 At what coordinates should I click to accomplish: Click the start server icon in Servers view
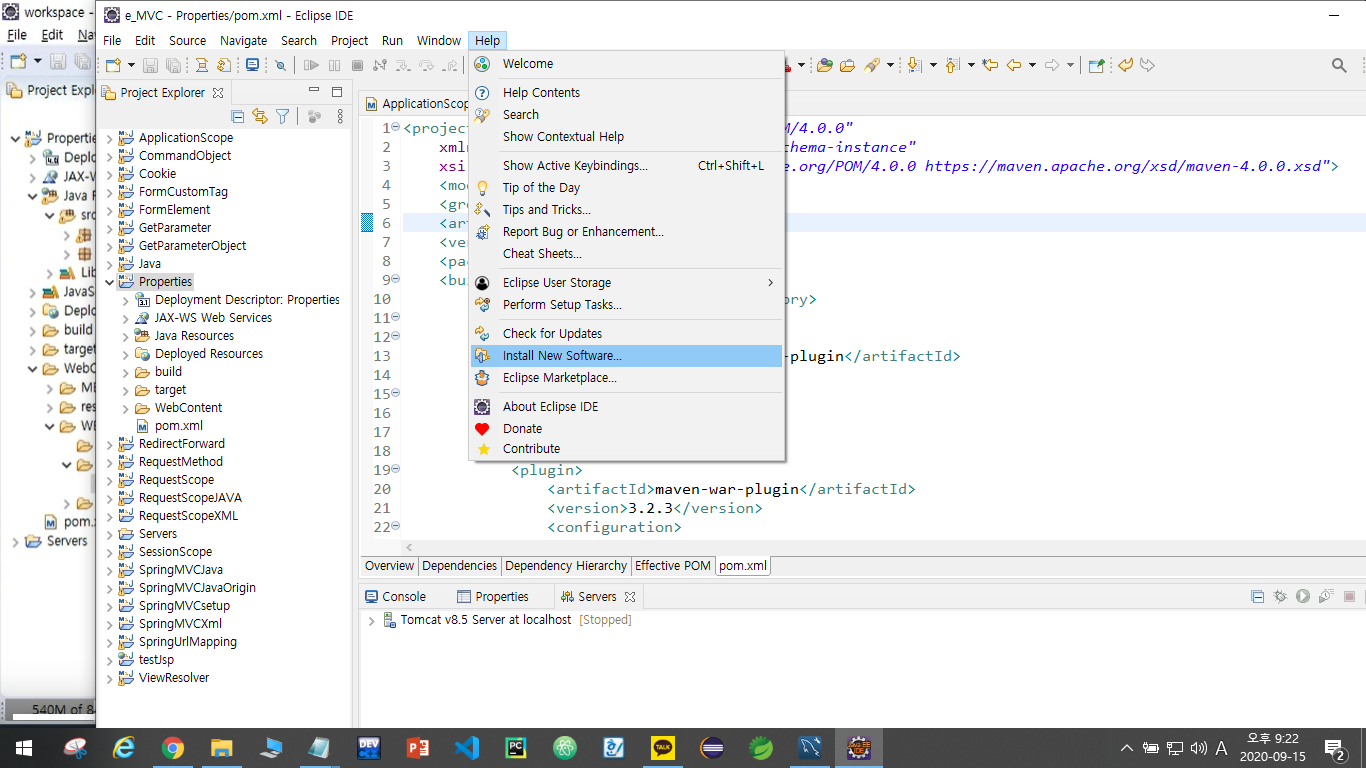[1303, 596]
